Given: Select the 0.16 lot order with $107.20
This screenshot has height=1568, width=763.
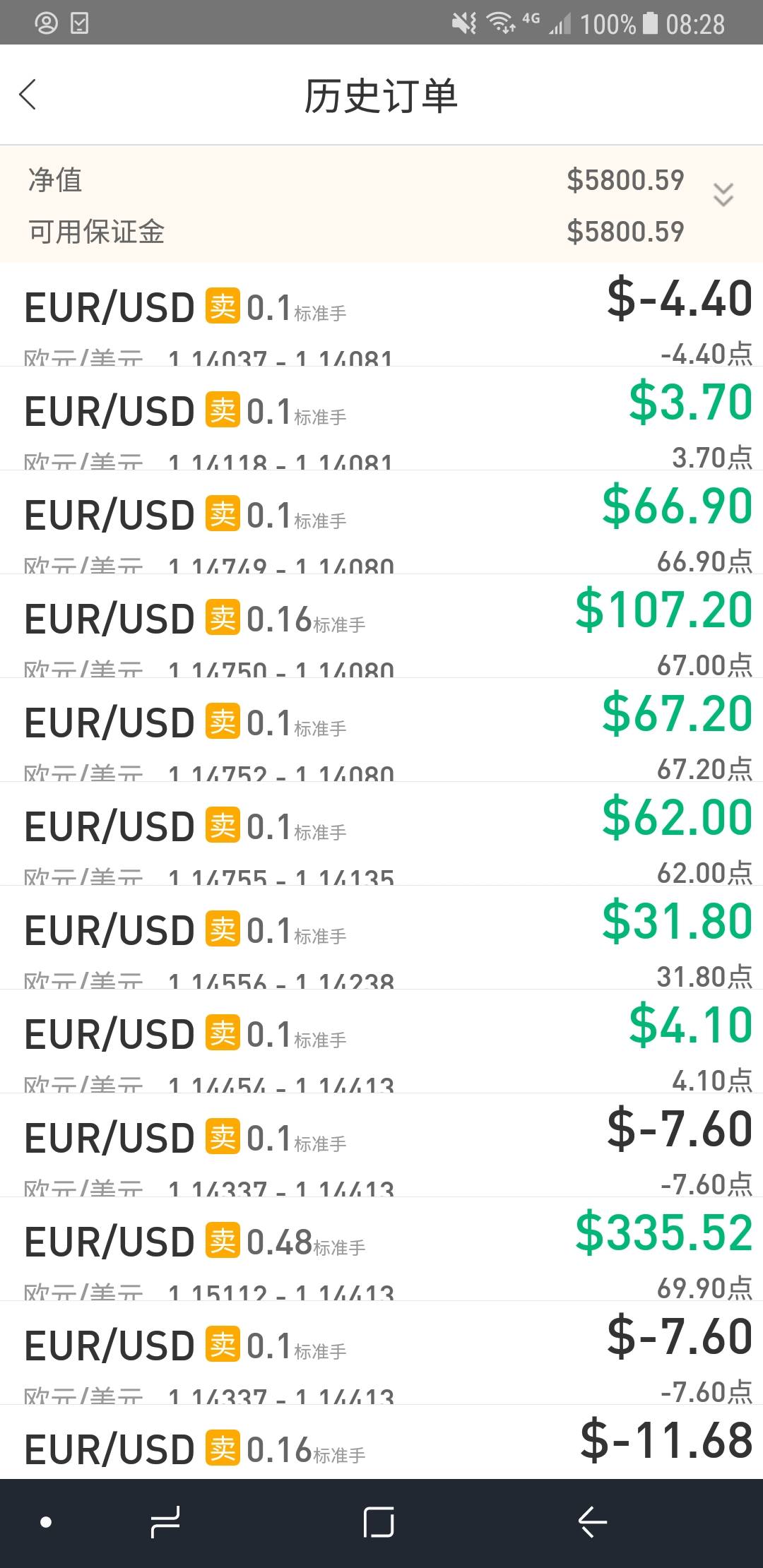Looking at the screenshot, I should point(381,626).
